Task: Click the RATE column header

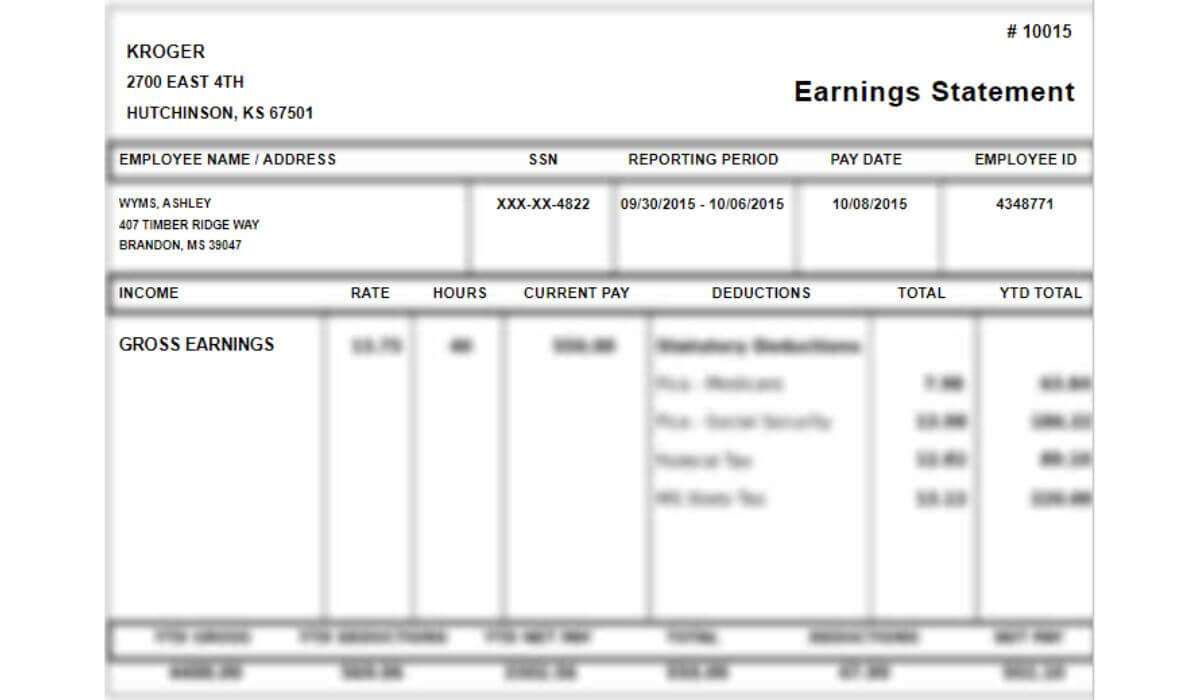Action: (369, 293)
